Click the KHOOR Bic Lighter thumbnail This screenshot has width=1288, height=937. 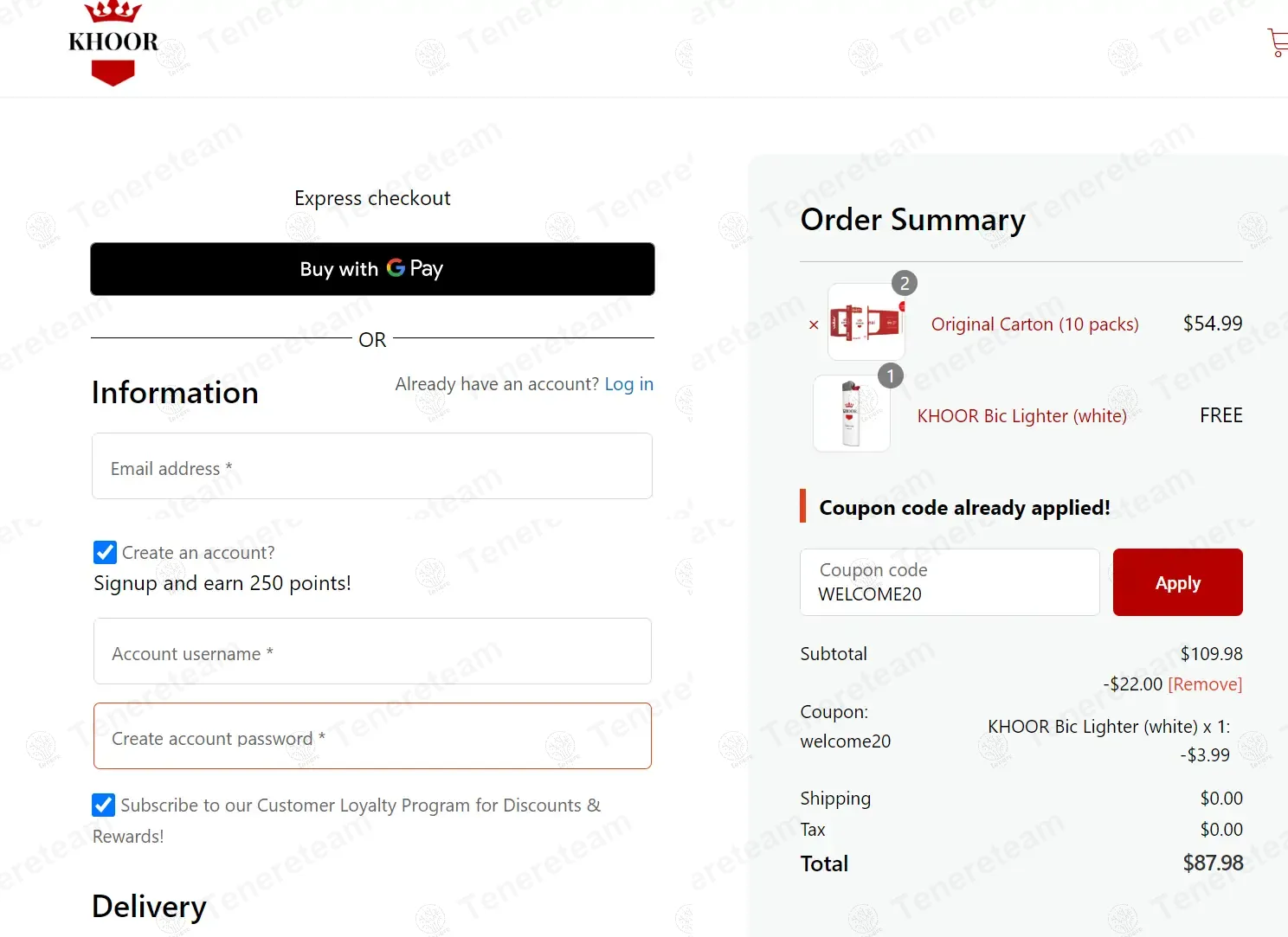(852, 414)
